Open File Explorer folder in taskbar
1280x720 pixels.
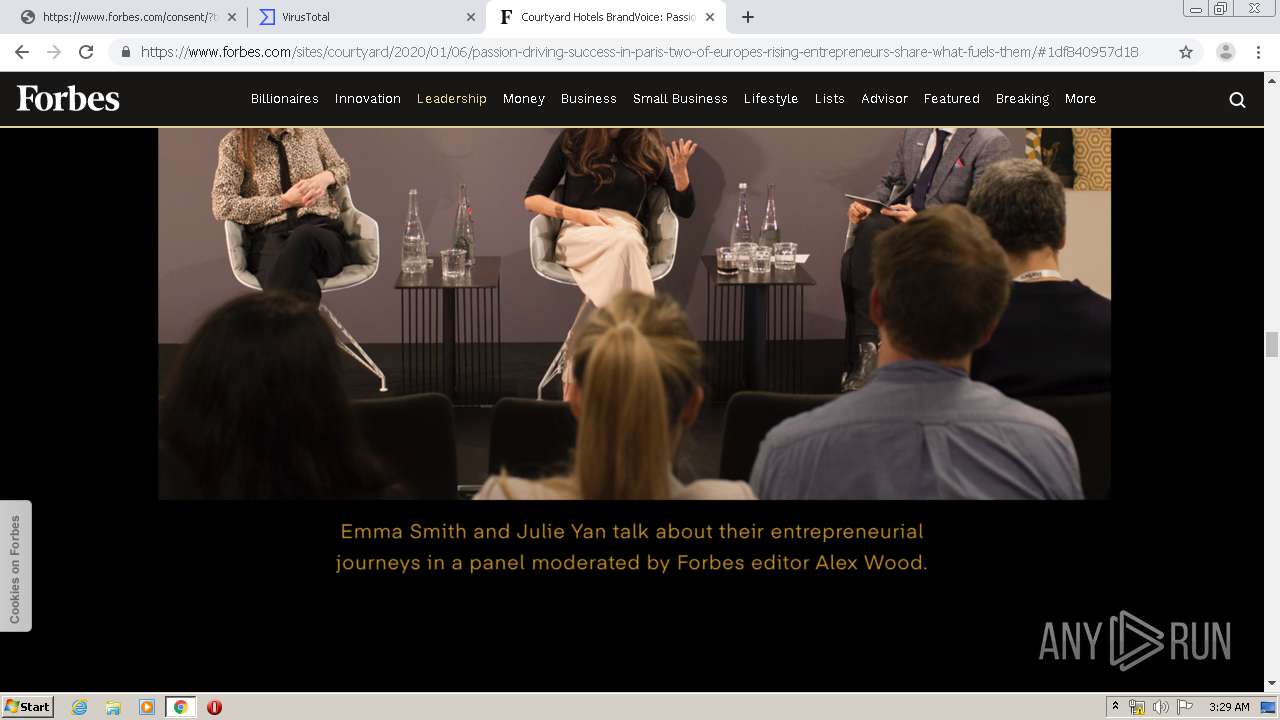[113, 707]
